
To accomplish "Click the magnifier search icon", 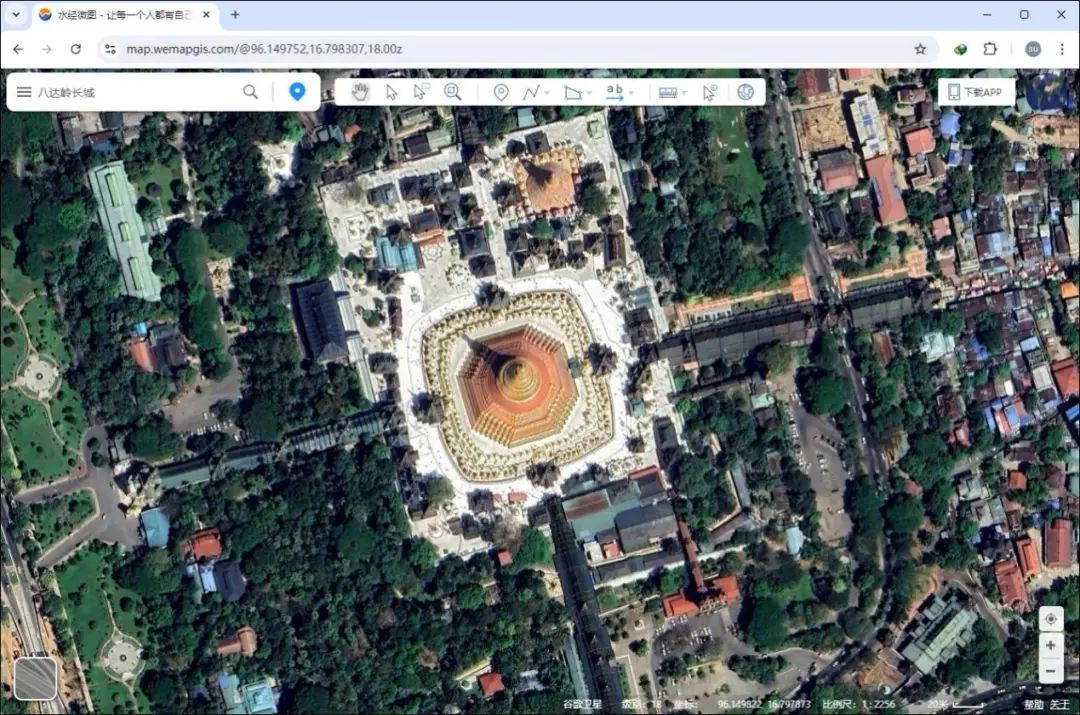I will click(251, 92).
